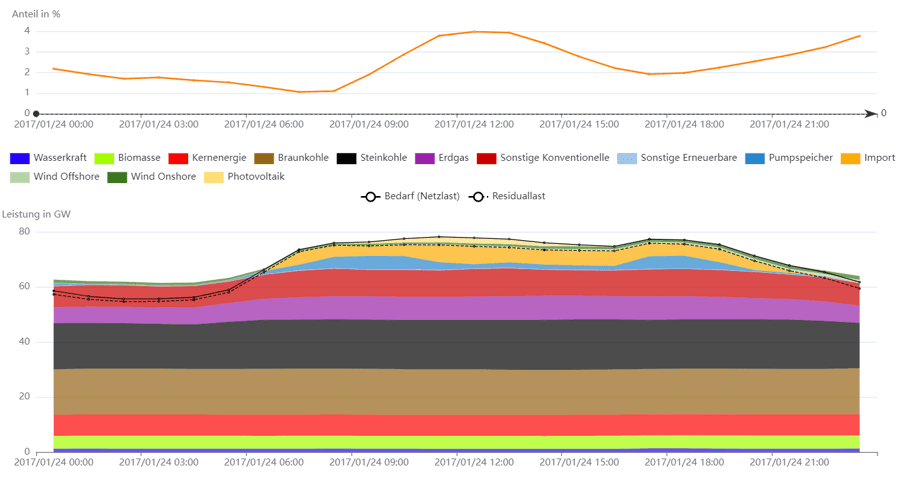908x482 pixels.
Task: Click the left handle of top axis slider
Action: click(x=36, y=114)
